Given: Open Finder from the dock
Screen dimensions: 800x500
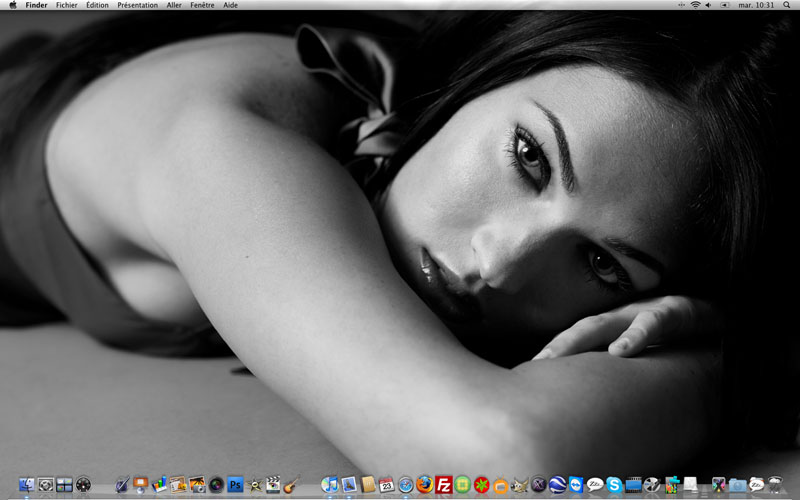Looking at the screenshot, I should coord(27,485).
